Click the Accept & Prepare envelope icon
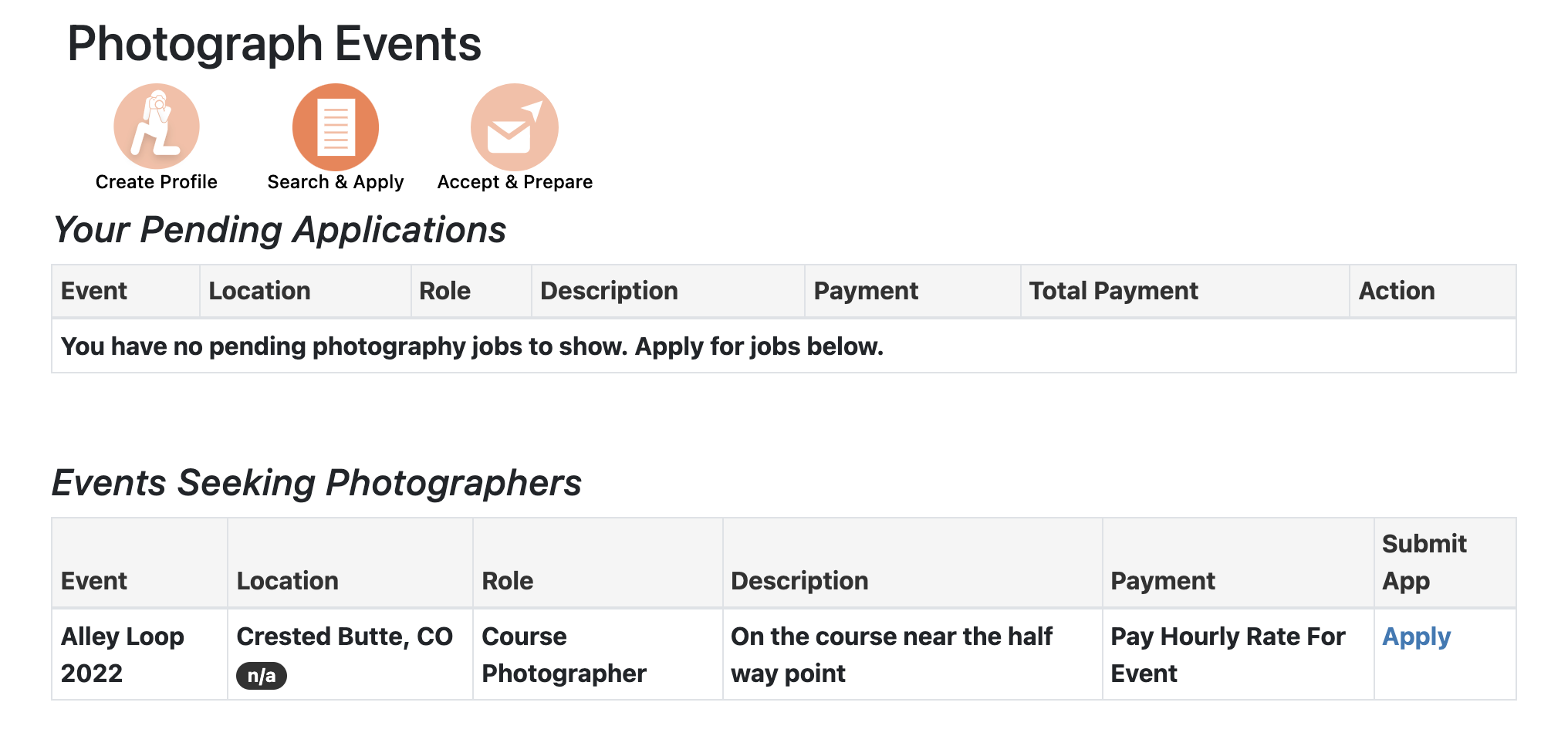 [x=514, y=127]
